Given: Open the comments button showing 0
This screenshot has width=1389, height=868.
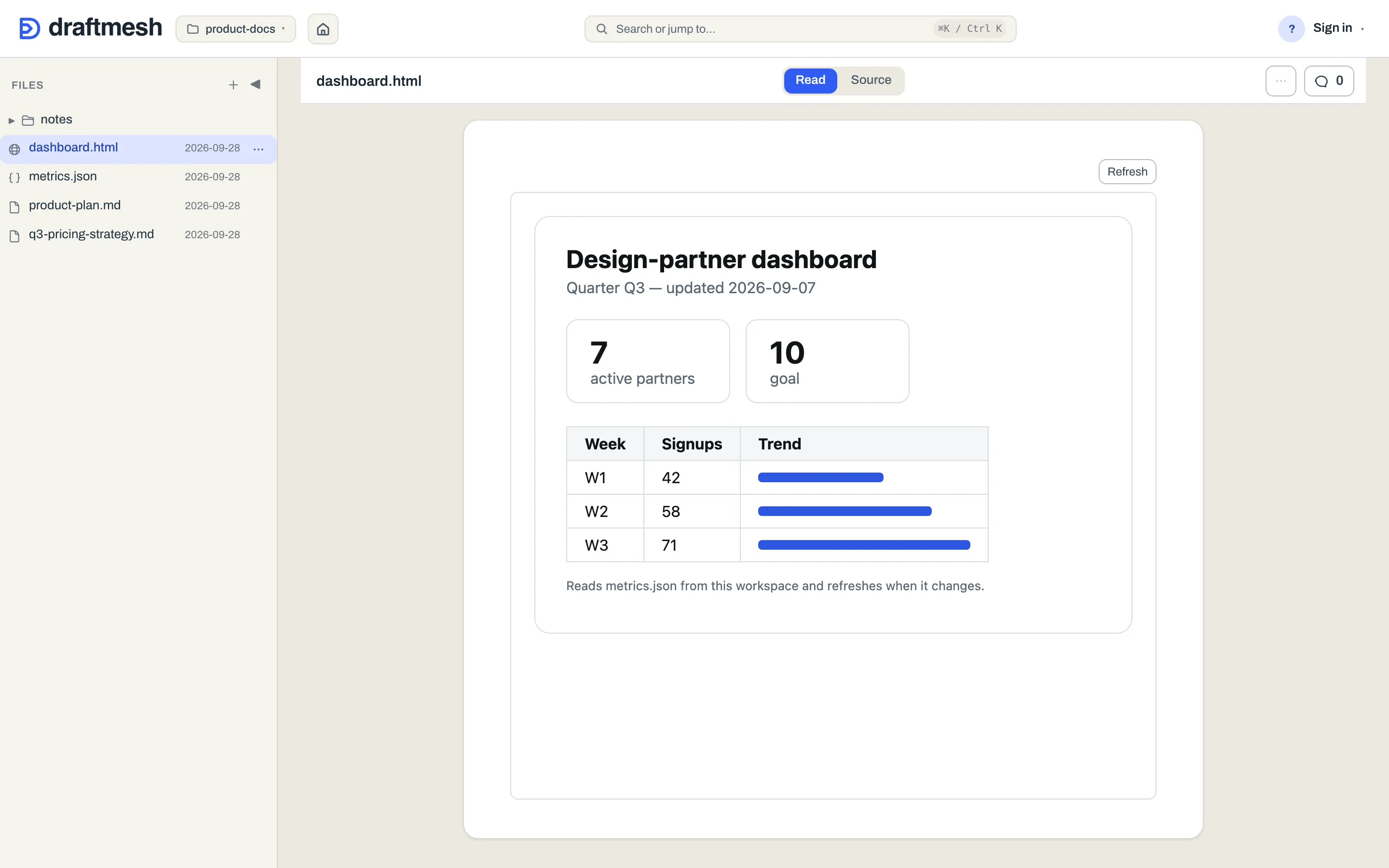Looking at the screenshot, I should (x=1329, y=81).
